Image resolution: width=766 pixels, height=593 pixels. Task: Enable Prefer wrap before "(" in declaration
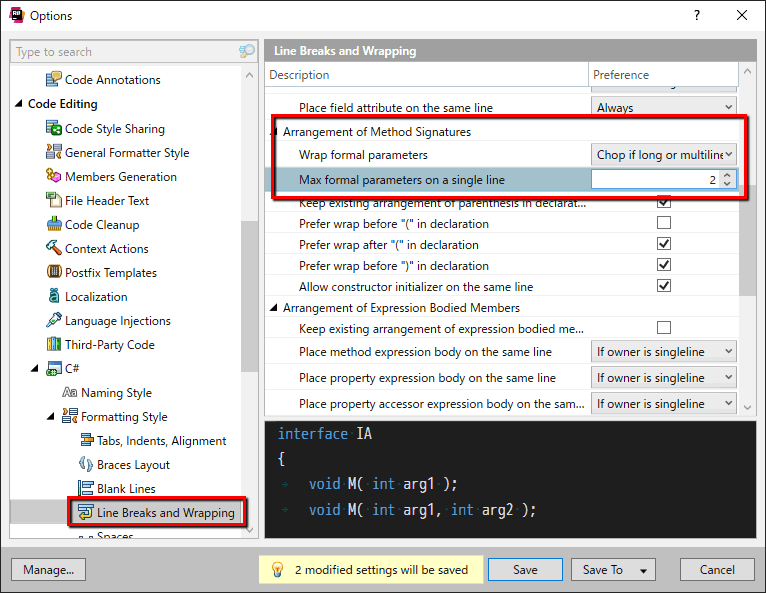[x=663, y=223]
